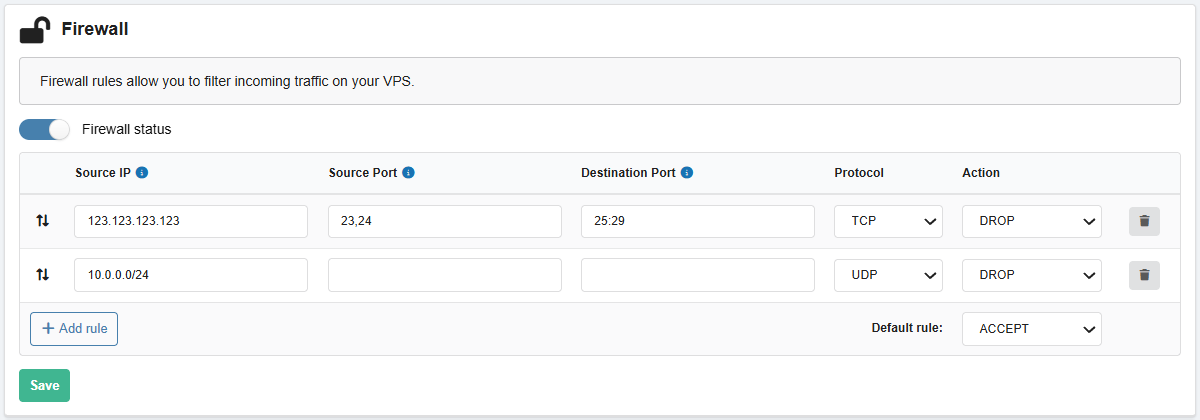Screen dimensions: 1200x420
Task: Open Action dropdown for the first rule
Action: tap(1031, 221)
